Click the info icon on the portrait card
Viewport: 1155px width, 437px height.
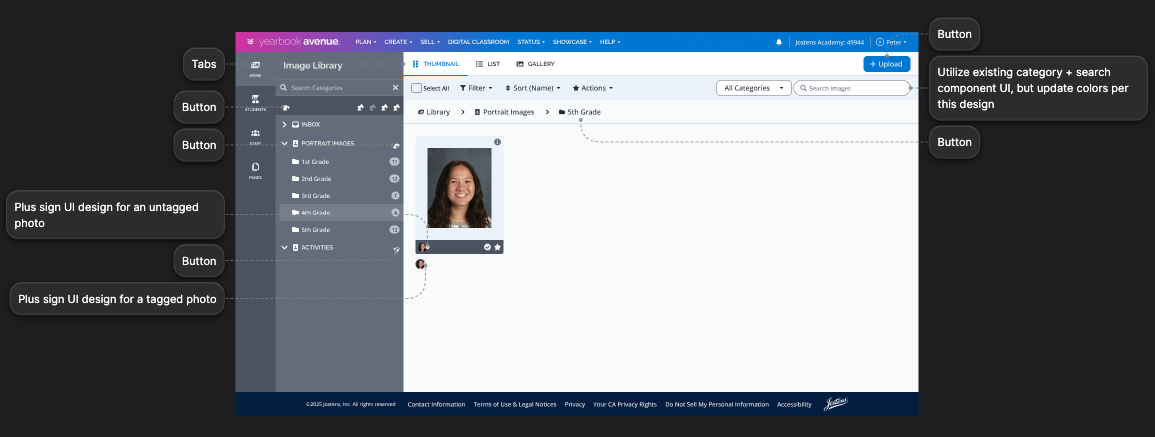click(x=497, y=141)
